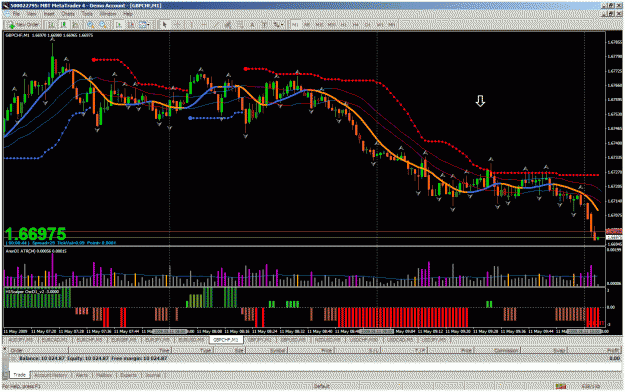625x392 pixels.
Task: Switch to the MN timeframe
Action: point(391,25)
